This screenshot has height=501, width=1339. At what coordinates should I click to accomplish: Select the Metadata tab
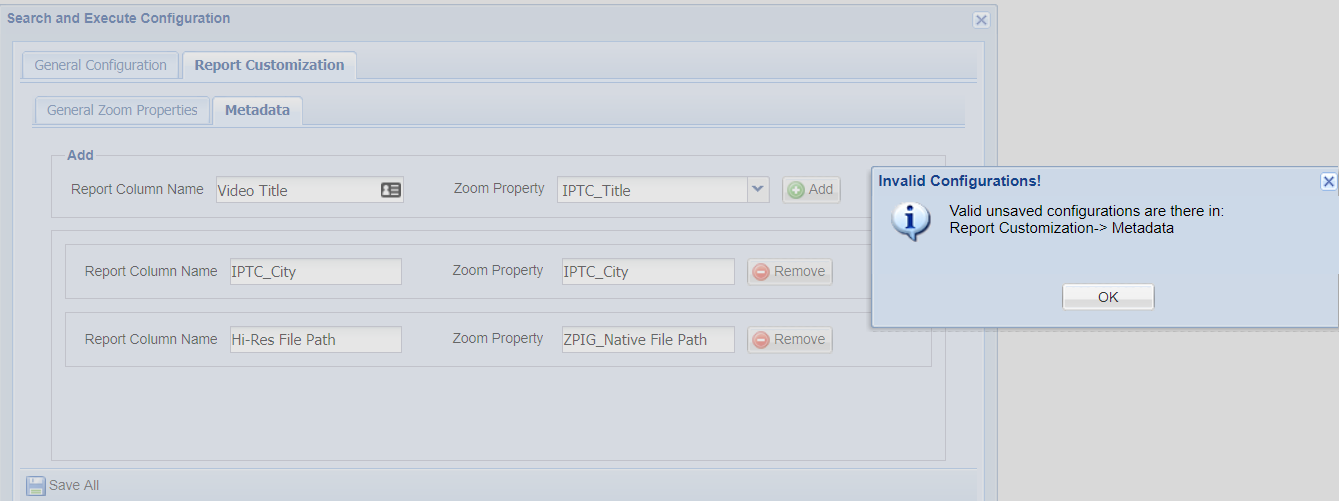257,110
